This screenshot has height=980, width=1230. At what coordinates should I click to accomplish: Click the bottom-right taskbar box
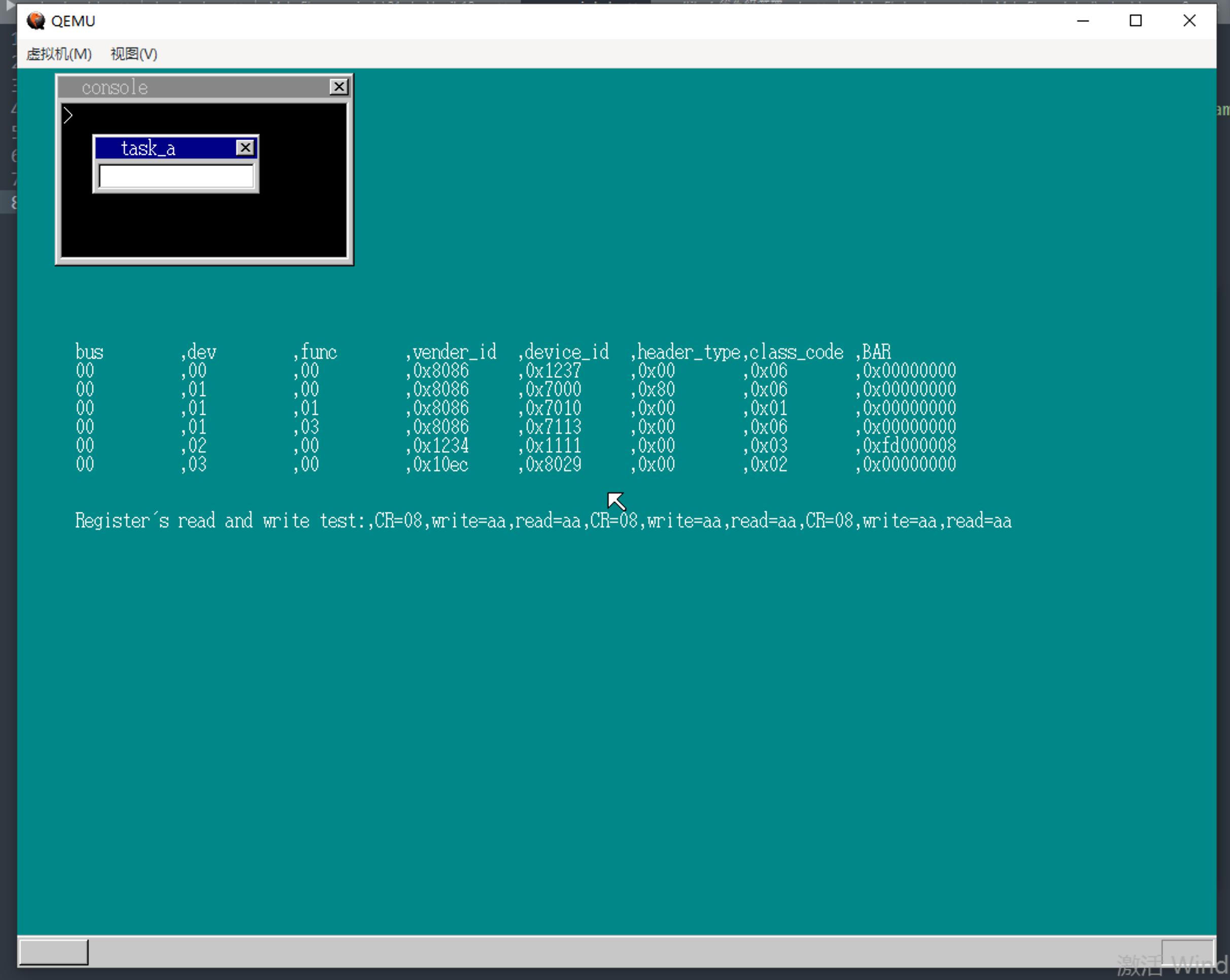click(x=1187, y=952)
